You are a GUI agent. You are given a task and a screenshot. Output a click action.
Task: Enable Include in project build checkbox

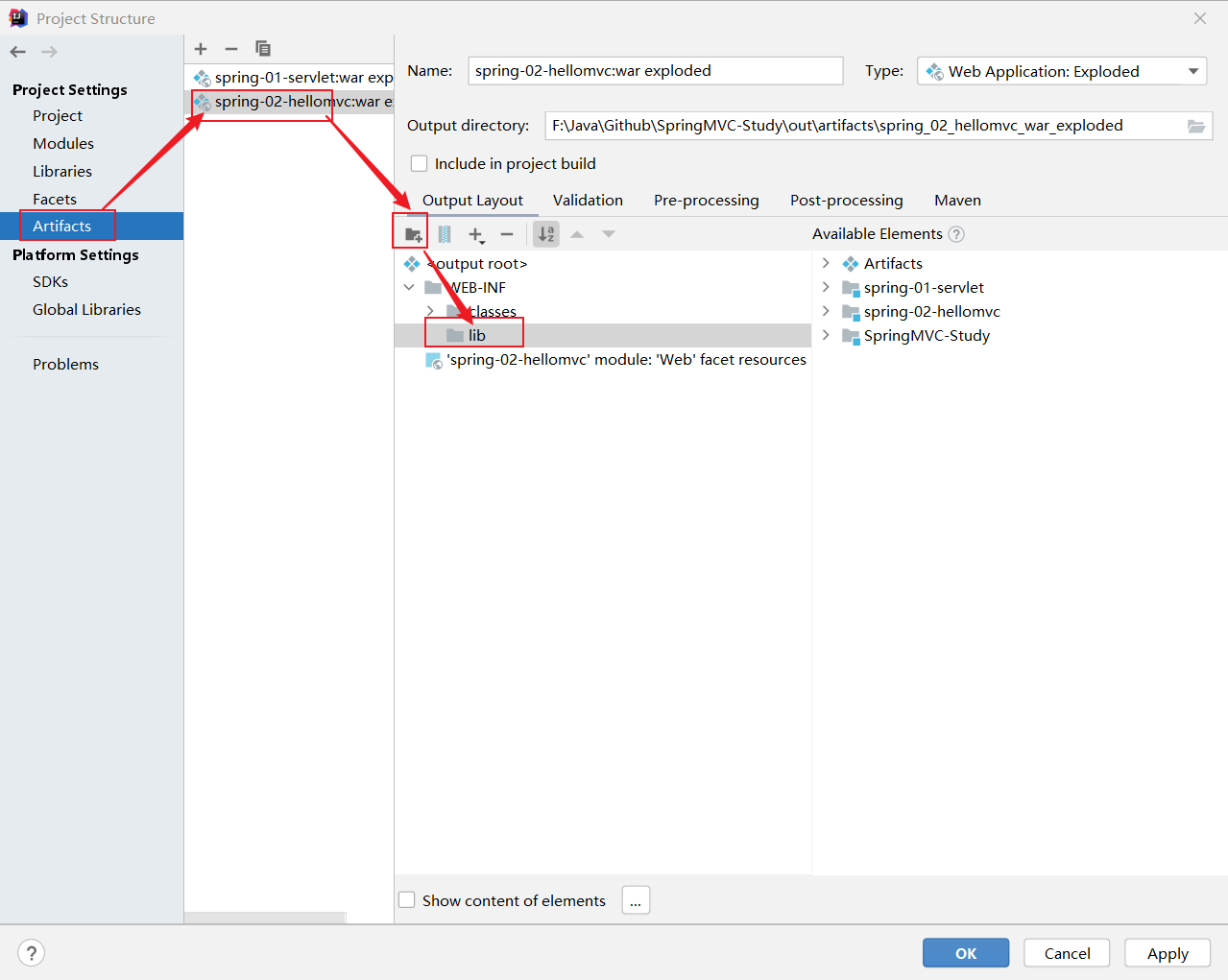click(420, 164)
